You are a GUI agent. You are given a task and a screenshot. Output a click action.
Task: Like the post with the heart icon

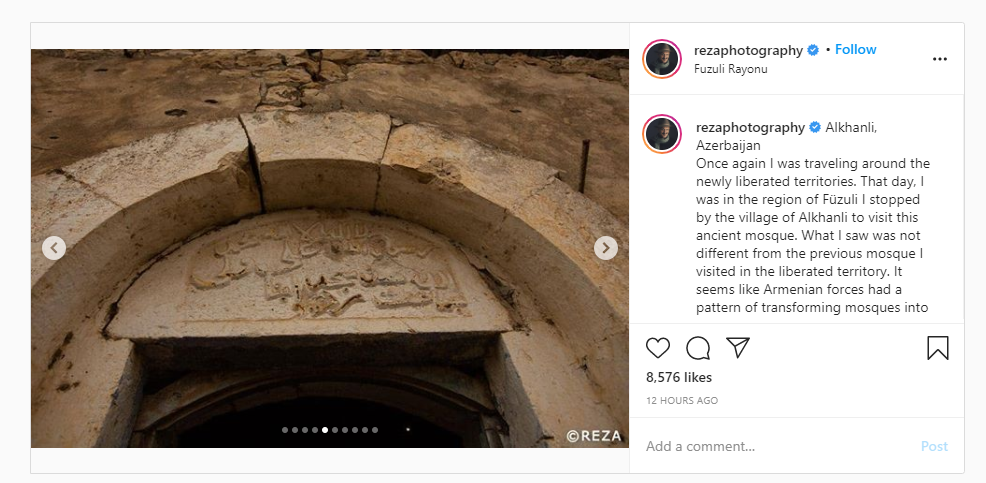(x=658, y=348)
